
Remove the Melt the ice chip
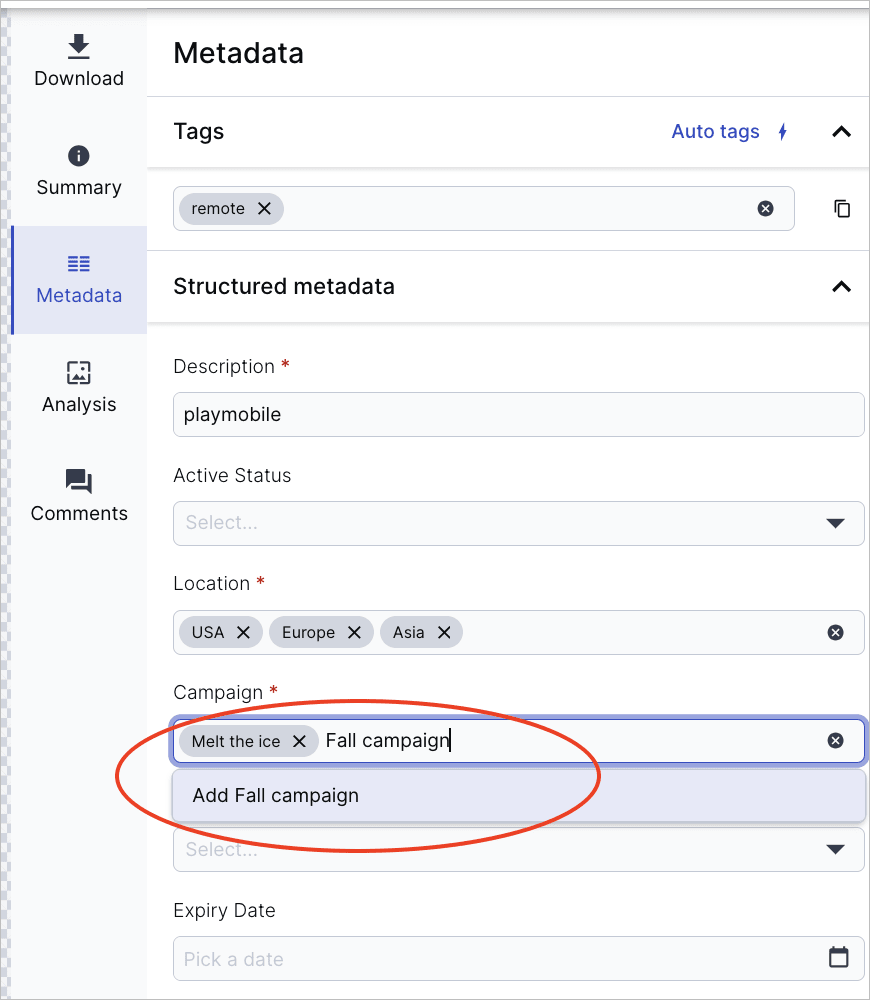click(x=299, y=741)
